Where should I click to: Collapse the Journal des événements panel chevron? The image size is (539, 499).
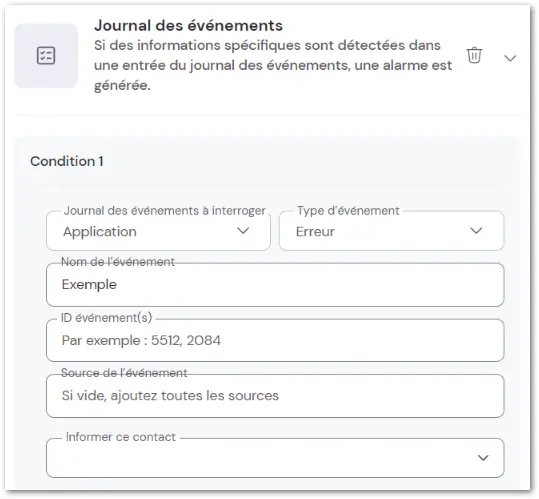tap(510, 58)
